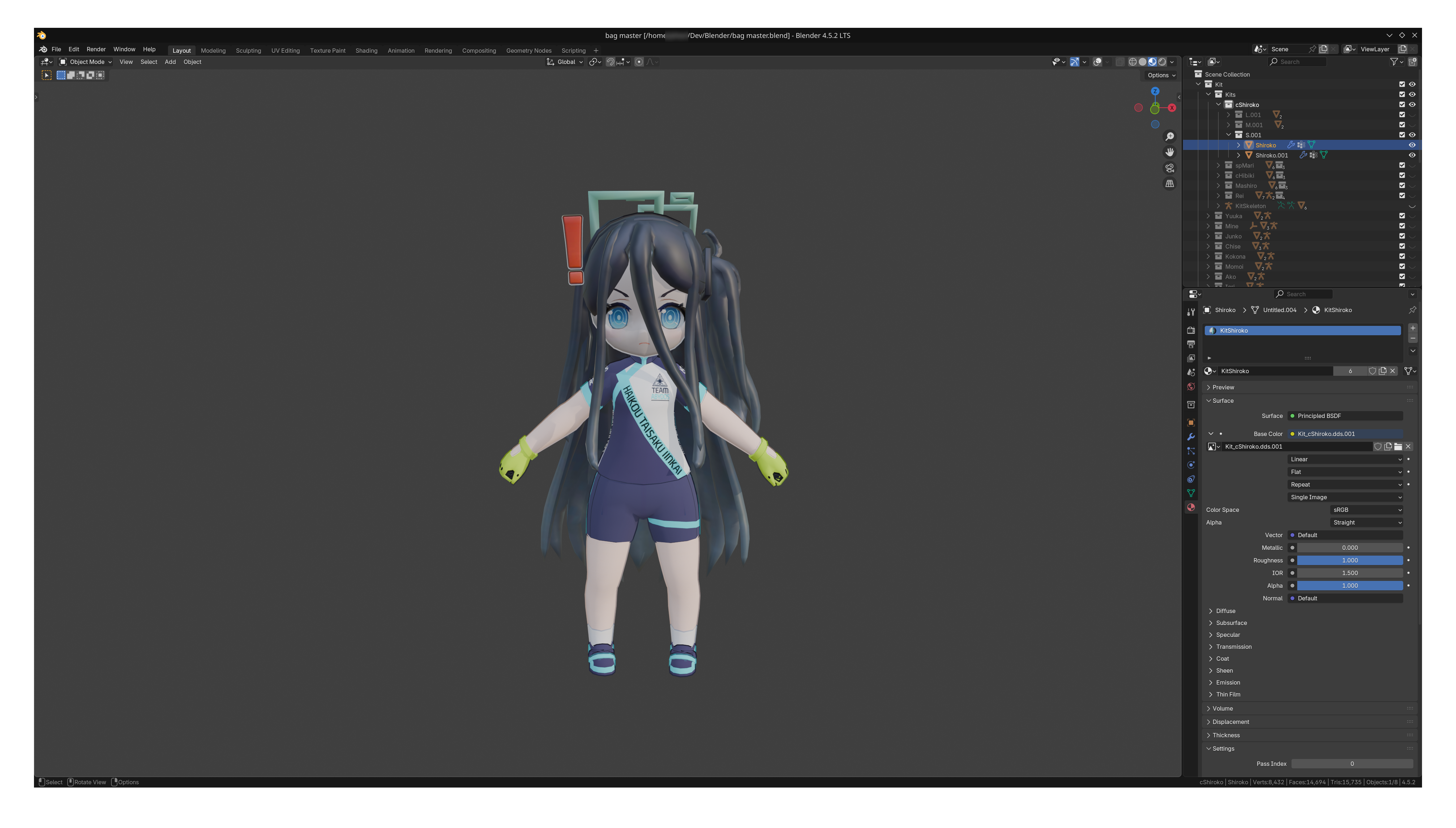1456x828 pixels.
Task: Open the Modifiers properties tab (wrench)
Action: [1191, 437]
